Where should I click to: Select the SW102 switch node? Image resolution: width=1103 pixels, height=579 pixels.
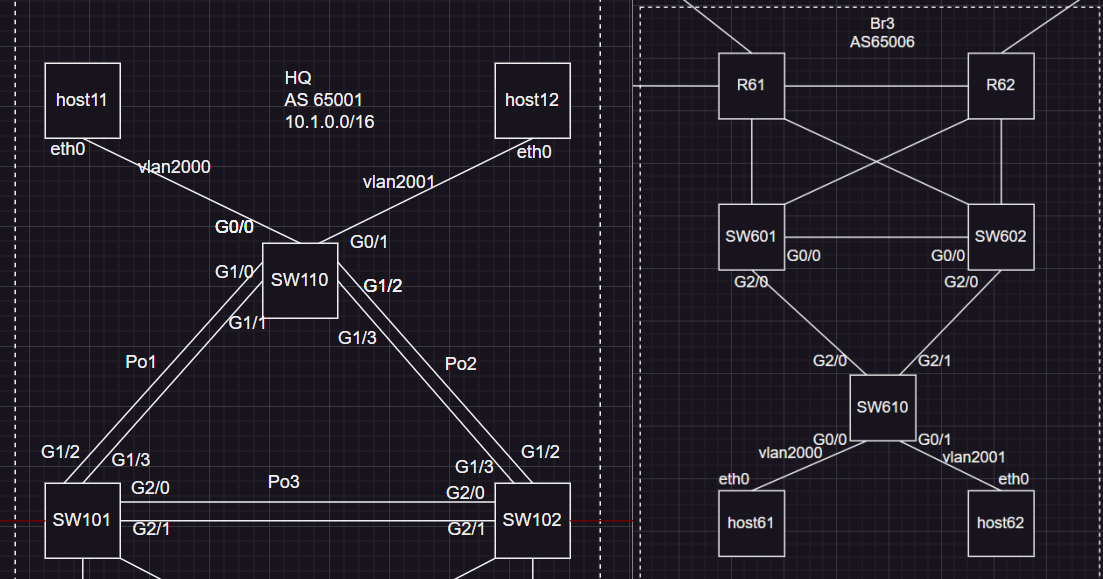click(x=532, y=520)
